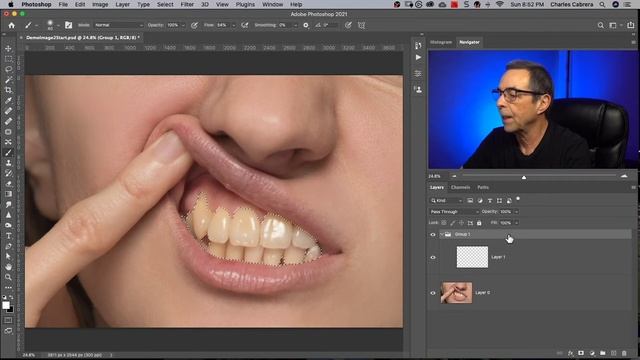Click the search icon in options bar
Image resolution: width=640 pixels, height=360 pixels.
600,25
